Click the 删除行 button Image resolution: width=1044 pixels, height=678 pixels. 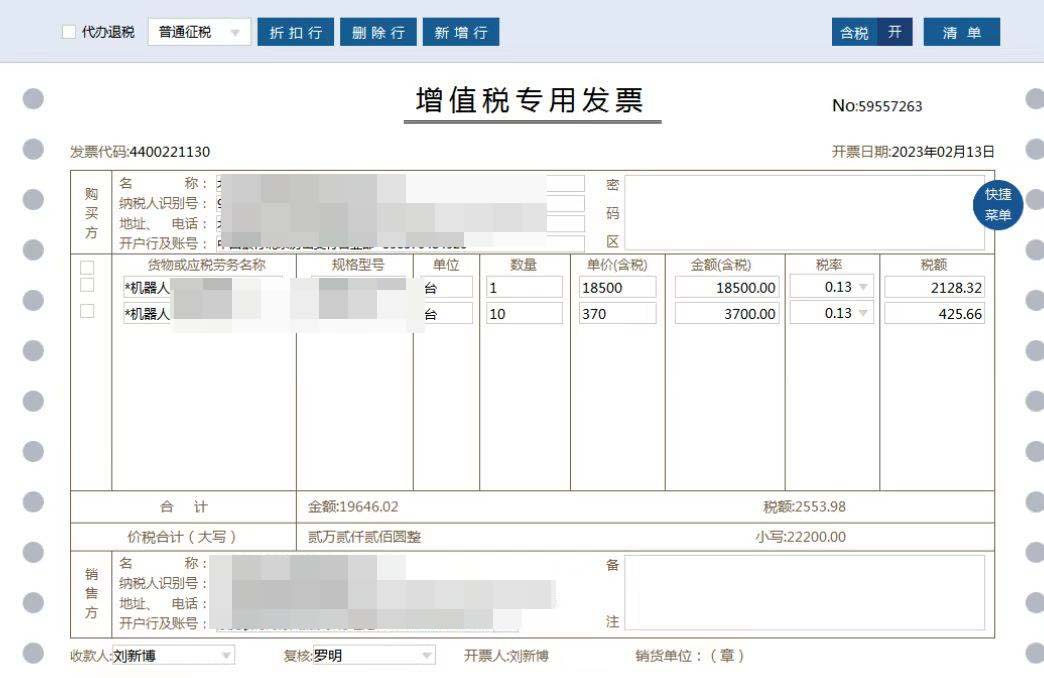(x=378, y=32)
